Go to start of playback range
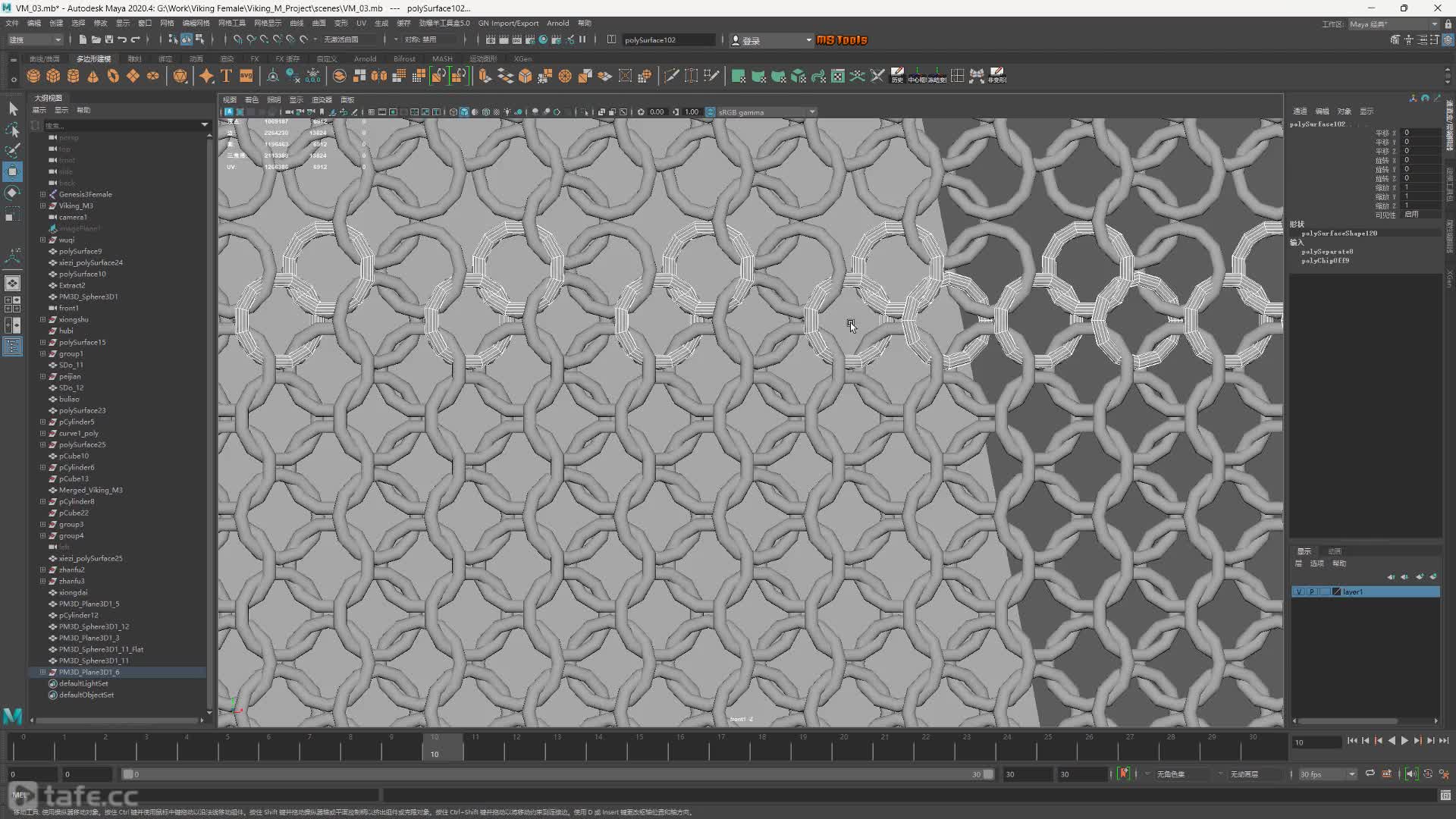 (1352, 741)
